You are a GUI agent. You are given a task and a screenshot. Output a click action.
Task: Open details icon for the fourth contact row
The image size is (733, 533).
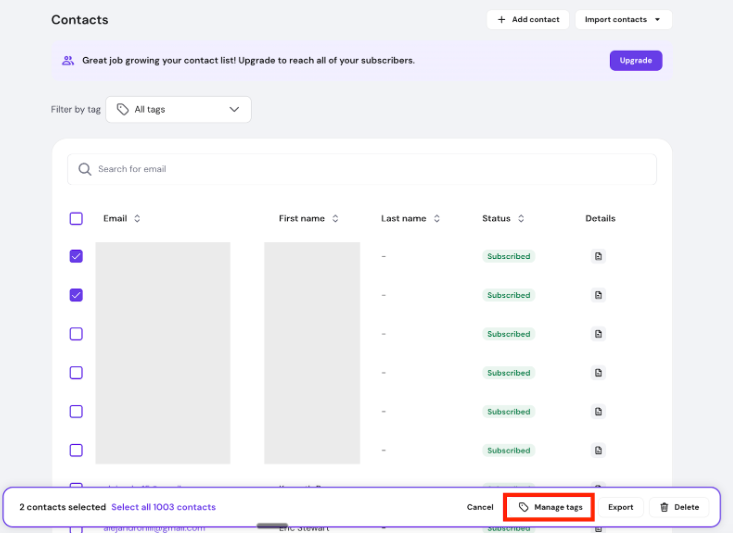[598, 373]
